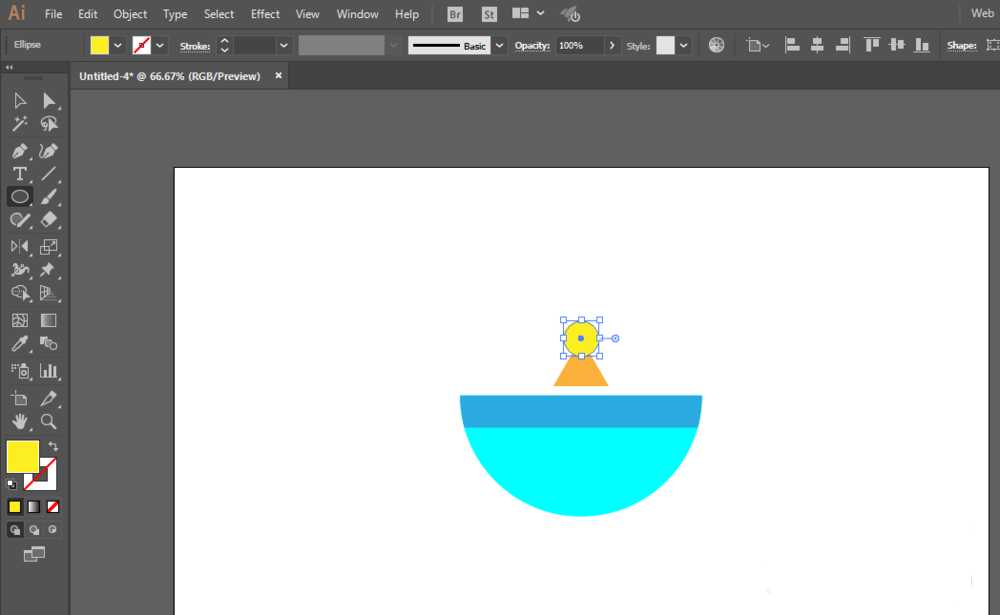This screenshot has width=1000, height=615.
Task: Expand the Basic brush definition dropdown
Action: pyautogui.click(x=499, y=46)
